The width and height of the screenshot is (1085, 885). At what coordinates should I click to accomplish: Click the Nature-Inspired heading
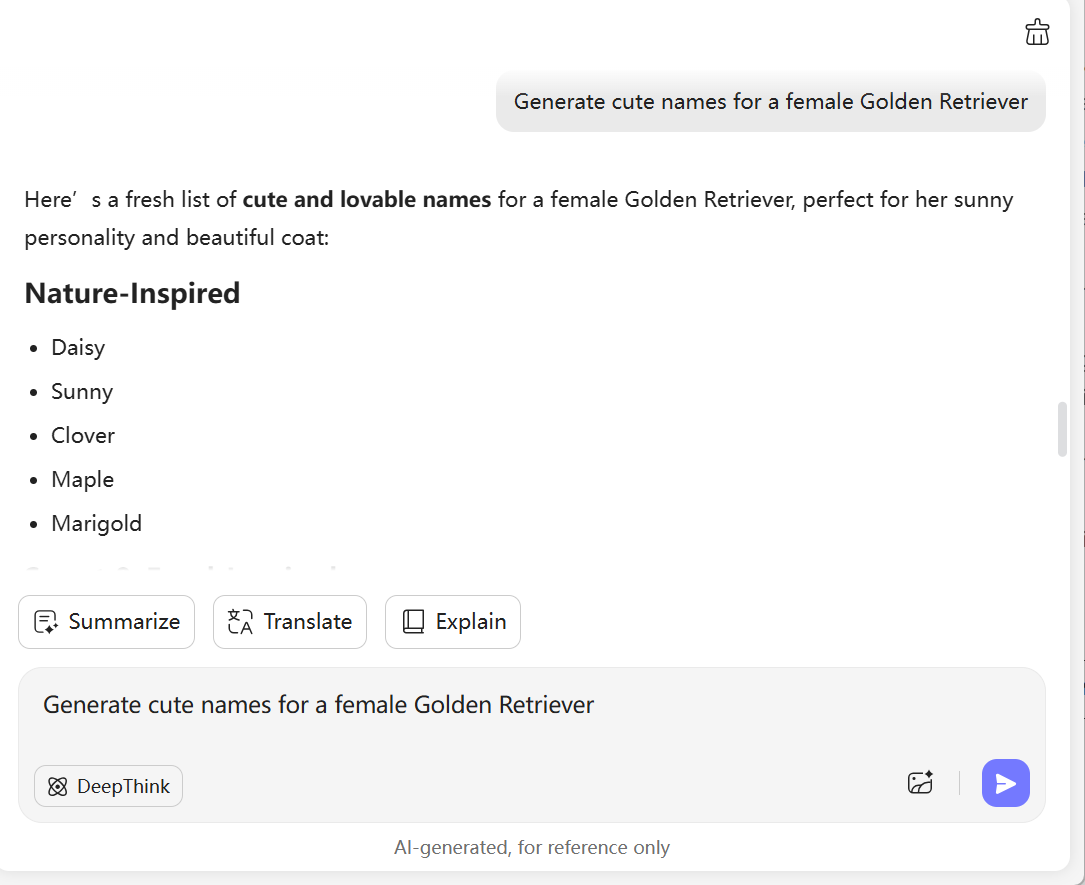132,293
